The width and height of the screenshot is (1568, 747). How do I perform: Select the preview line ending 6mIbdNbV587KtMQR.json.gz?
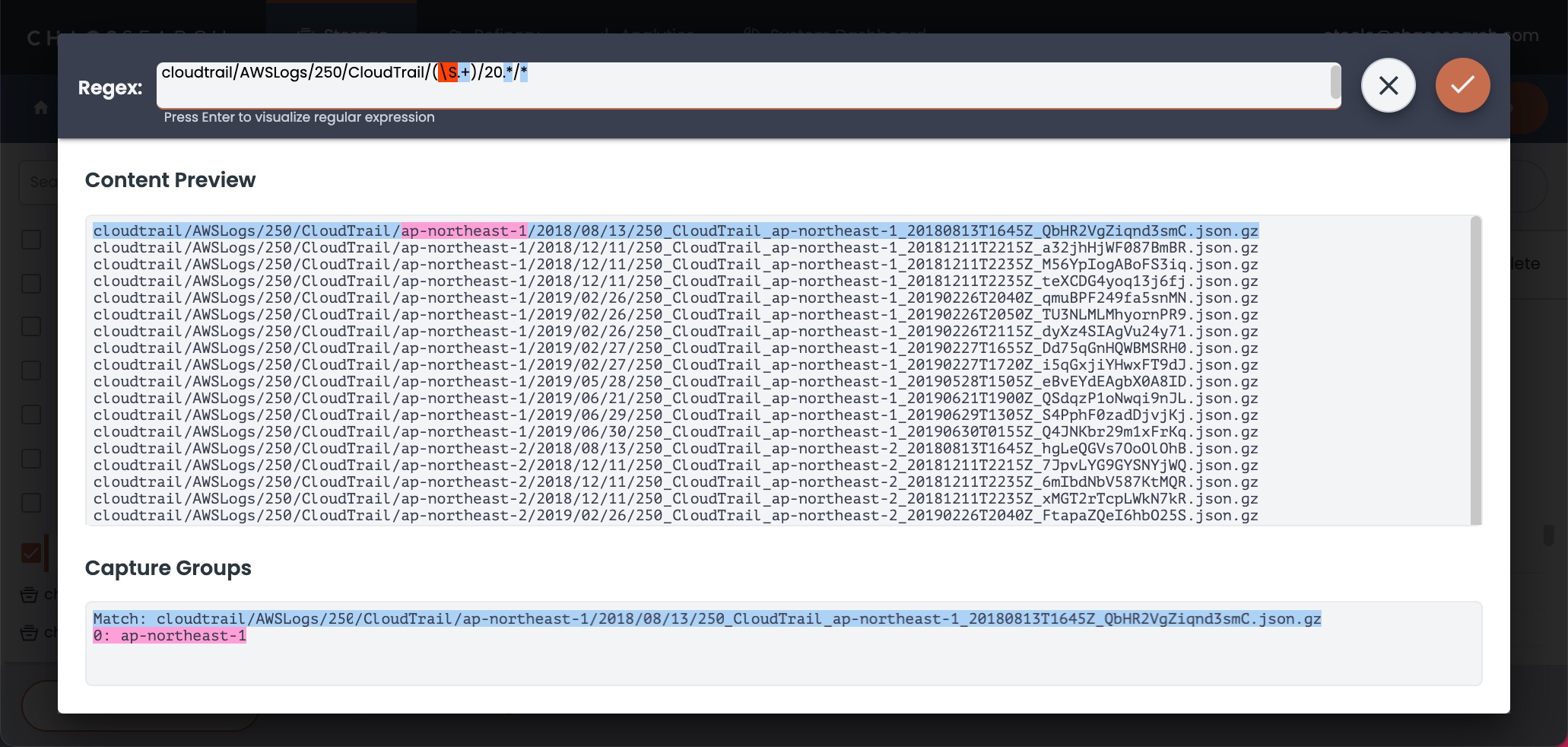pos(676,482)
